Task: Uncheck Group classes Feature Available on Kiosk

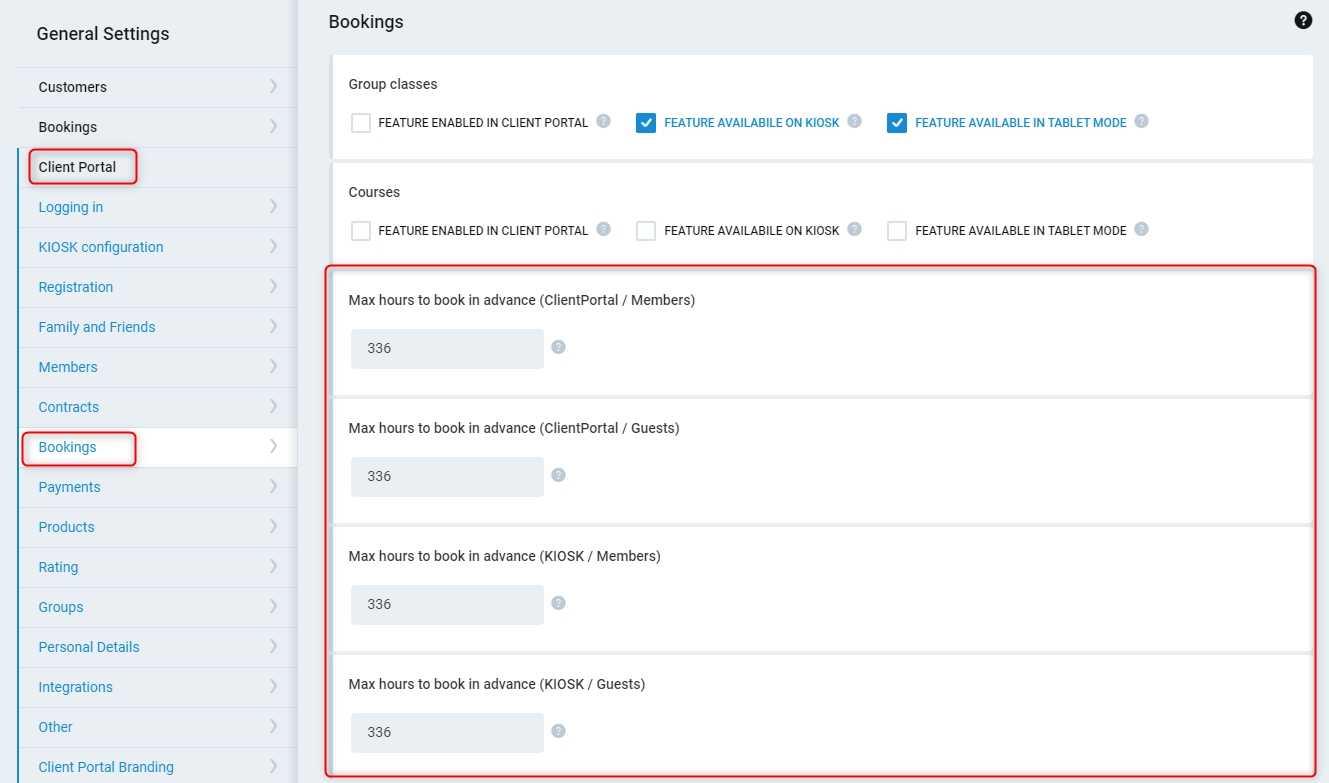Action: [646, 123]
